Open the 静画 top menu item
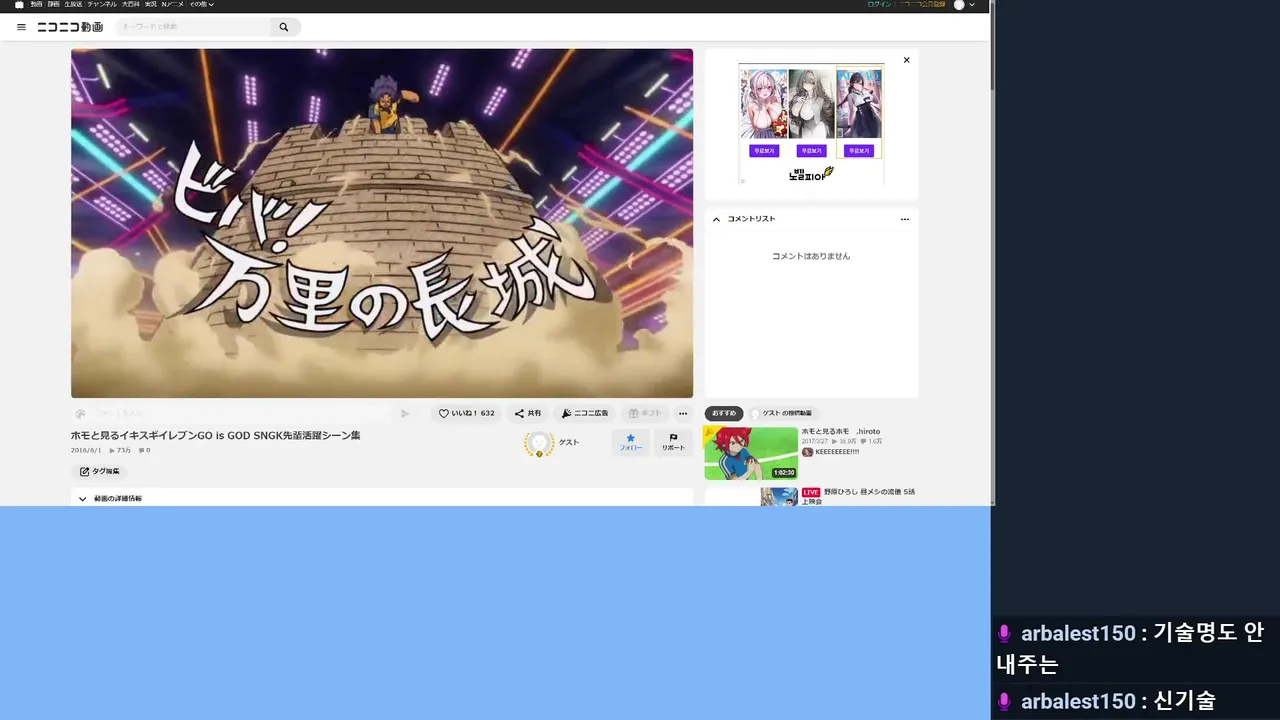This screenshot has width=1280, height=720. [x=53, y=4]
